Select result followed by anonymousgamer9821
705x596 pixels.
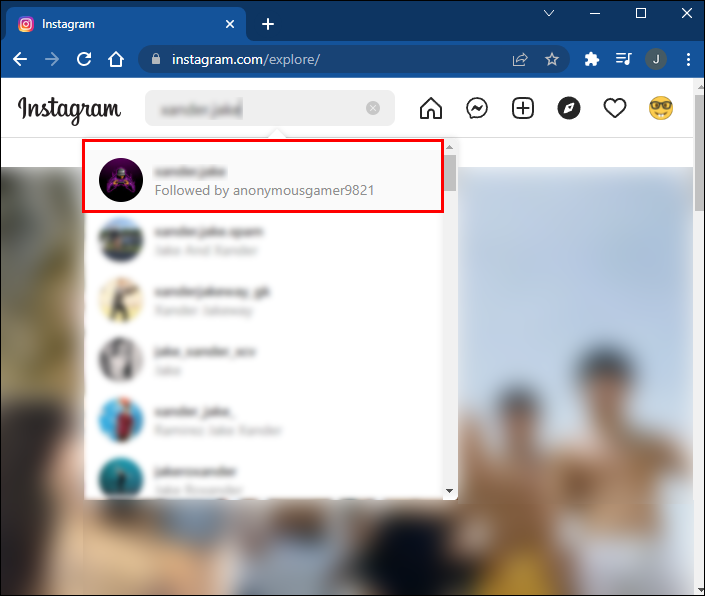click(263, 180)
